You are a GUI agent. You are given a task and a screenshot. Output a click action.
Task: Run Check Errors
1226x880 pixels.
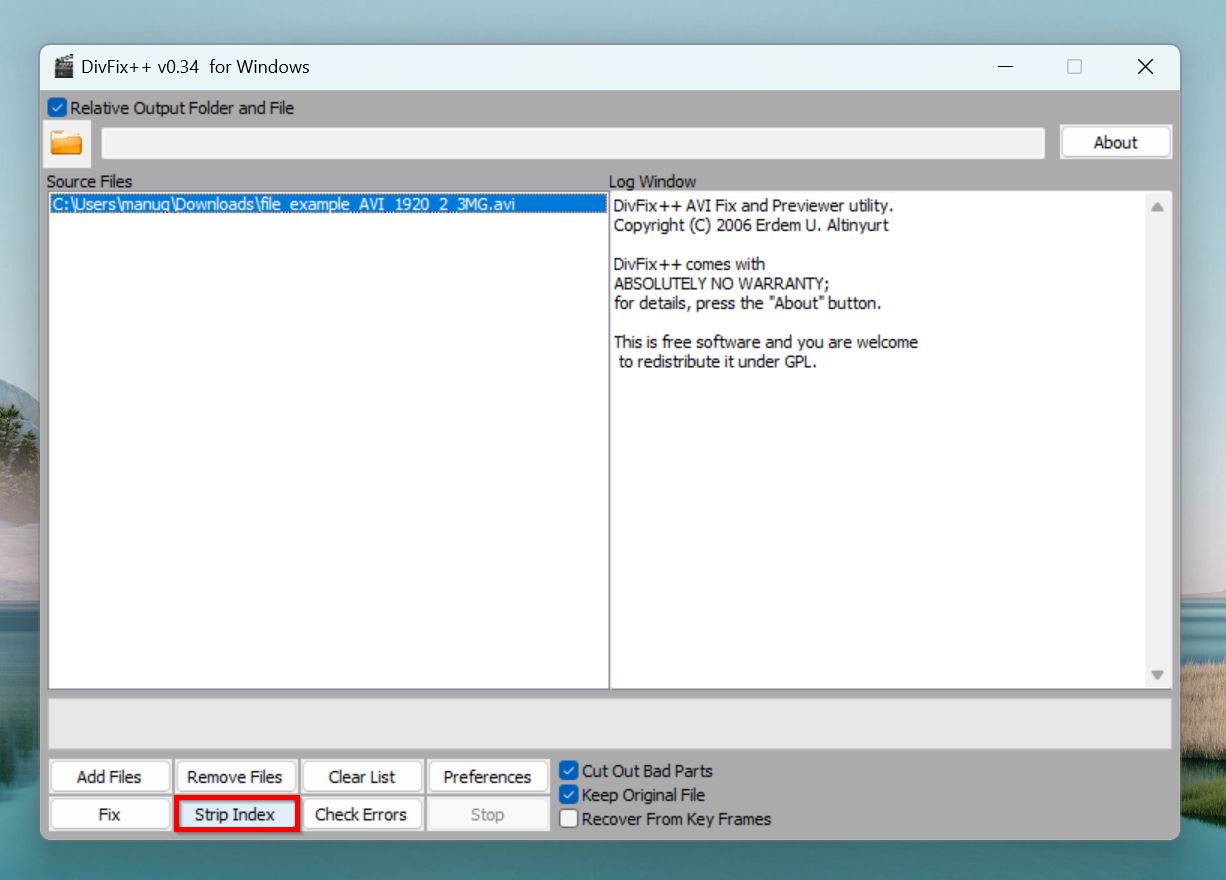pos(362,814)
